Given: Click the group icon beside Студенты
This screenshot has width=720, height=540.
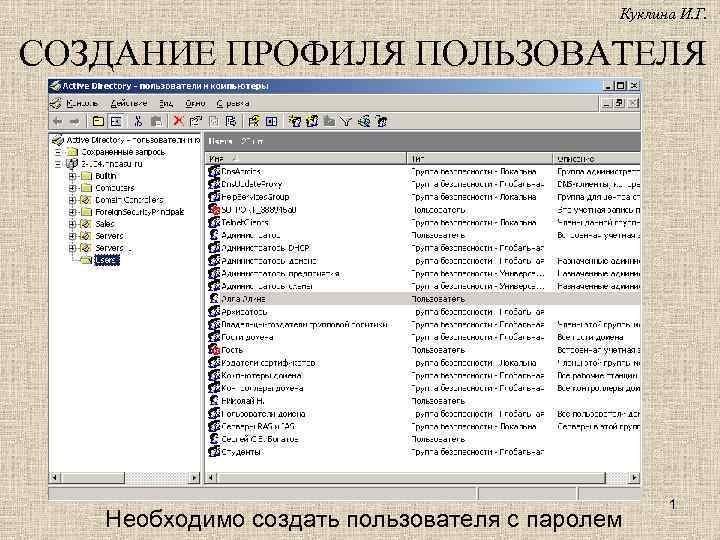Looking at the screenshot, I should [x=214, y=452].
